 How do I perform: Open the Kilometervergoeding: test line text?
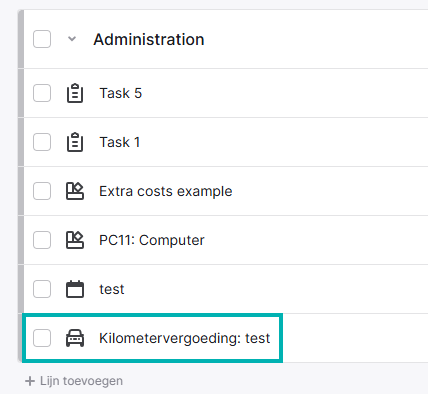click(185, 338)
